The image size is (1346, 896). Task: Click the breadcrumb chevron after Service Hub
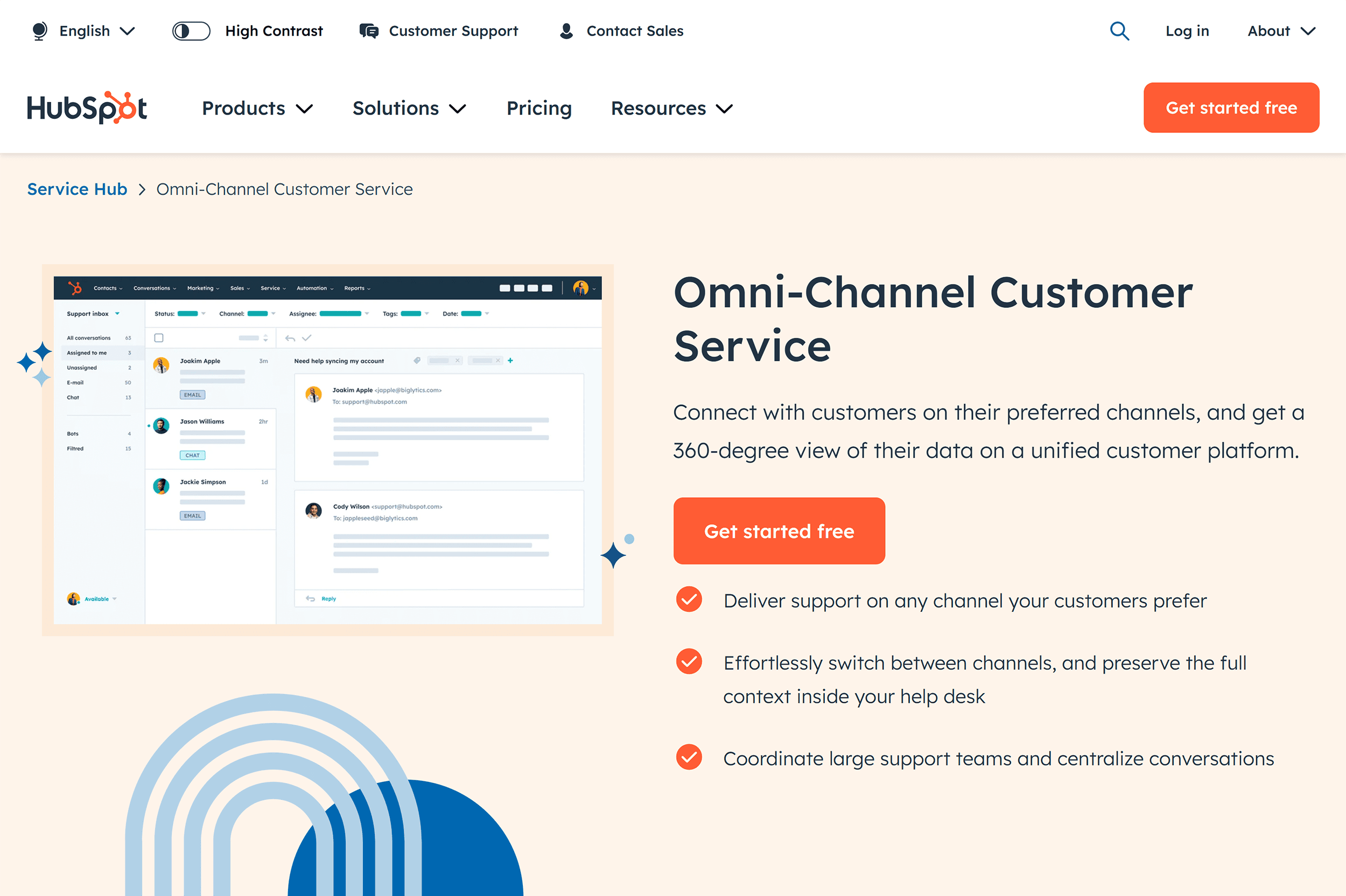click(x=142, y=190)
